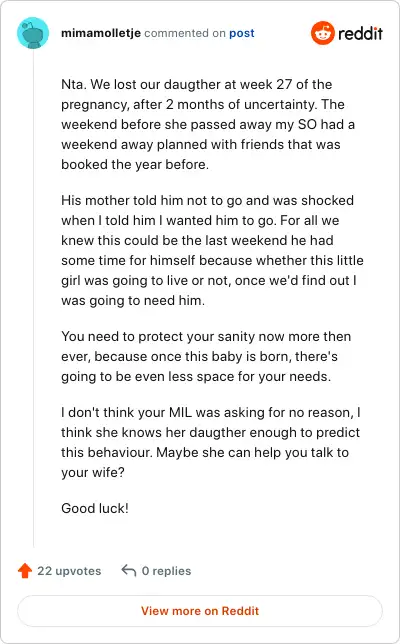Image resolution: width=400 pixels, height=644 pixels.
Task: Click the orange upvote arrow icon
Action: (25, 570)
